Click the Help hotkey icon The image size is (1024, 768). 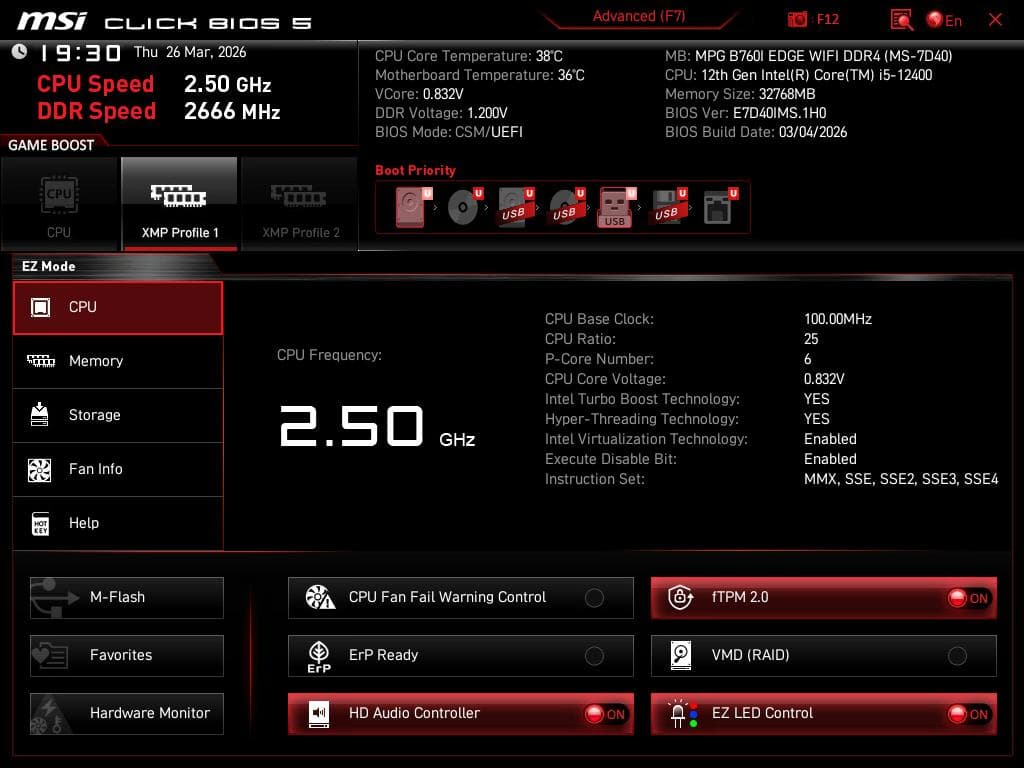click(x=40, y=523)
